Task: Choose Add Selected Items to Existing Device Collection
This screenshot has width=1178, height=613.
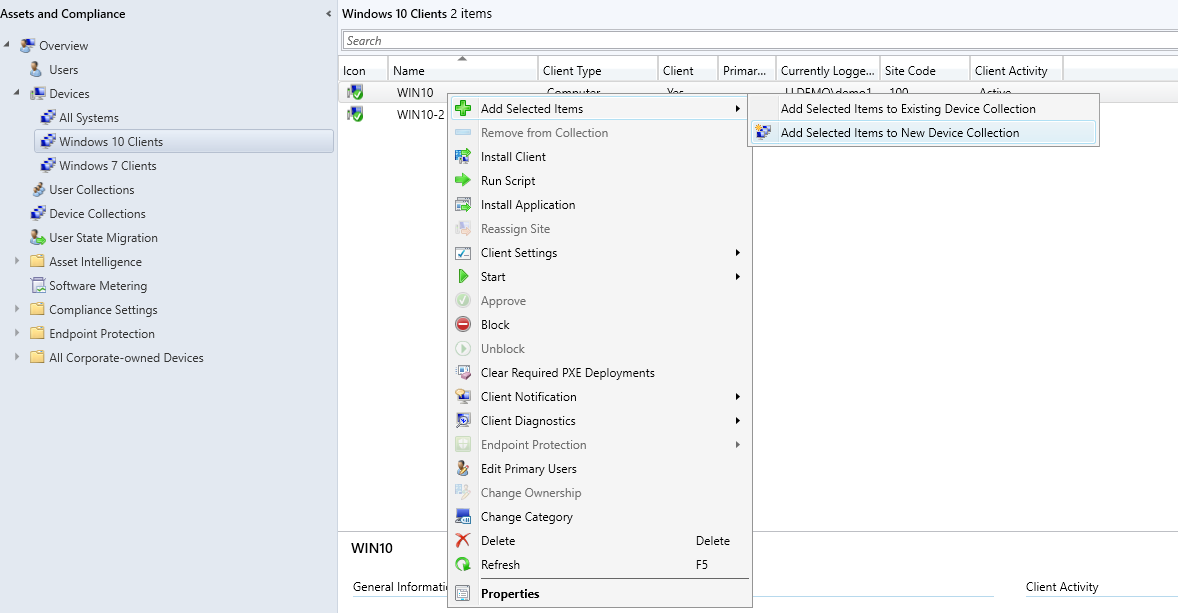Action: [923, 109]
